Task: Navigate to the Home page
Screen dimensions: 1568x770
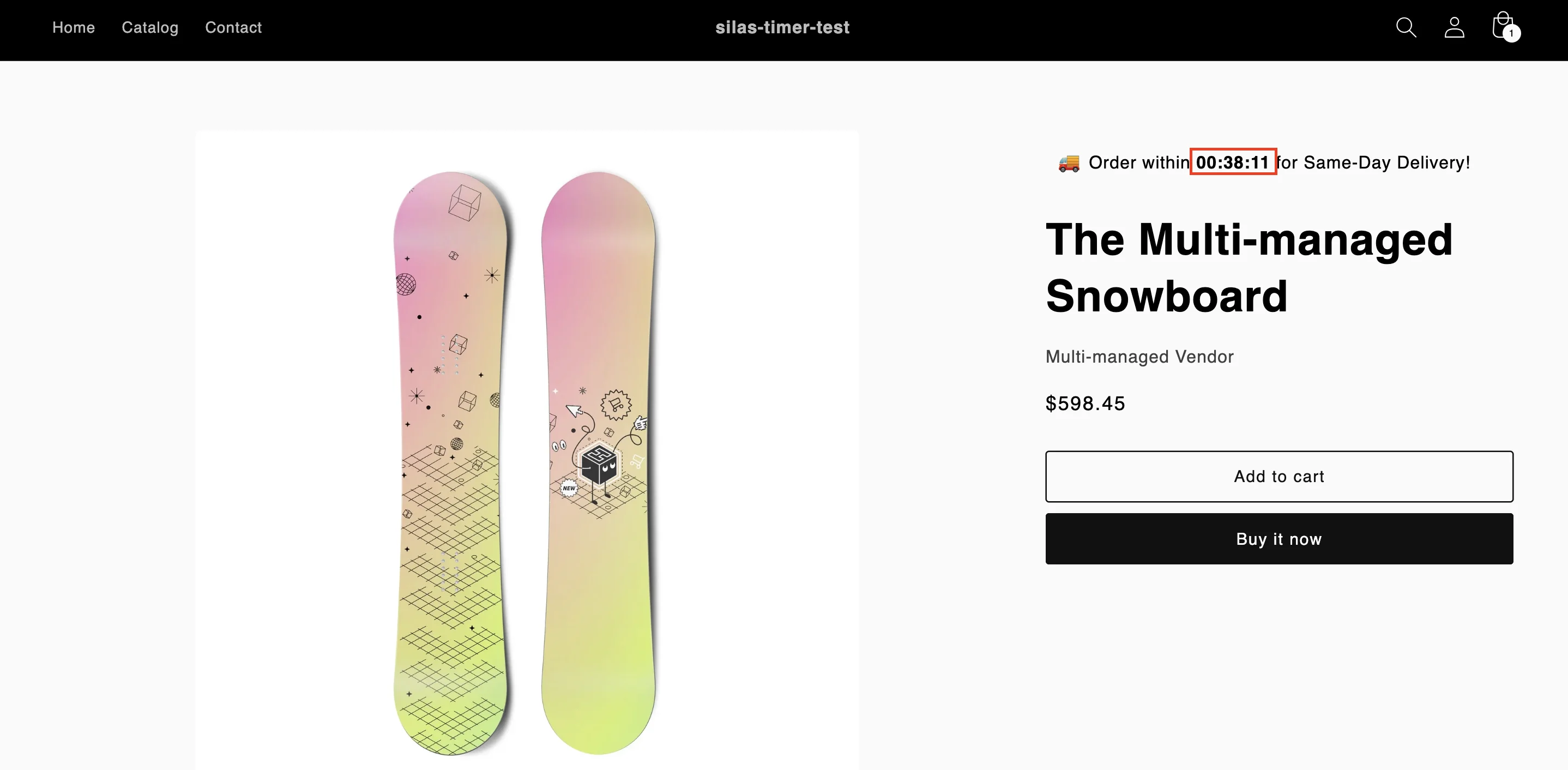Action: [73, 27]
